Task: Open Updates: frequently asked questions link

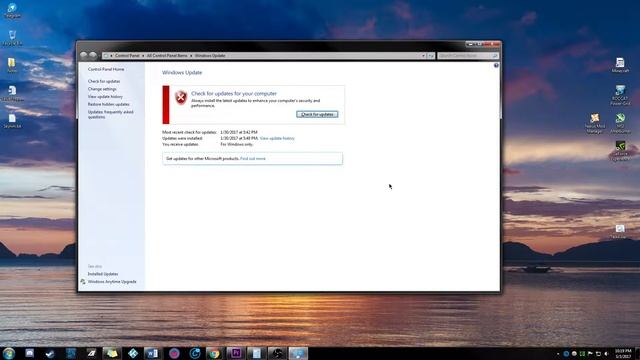Action: point(111,114)
